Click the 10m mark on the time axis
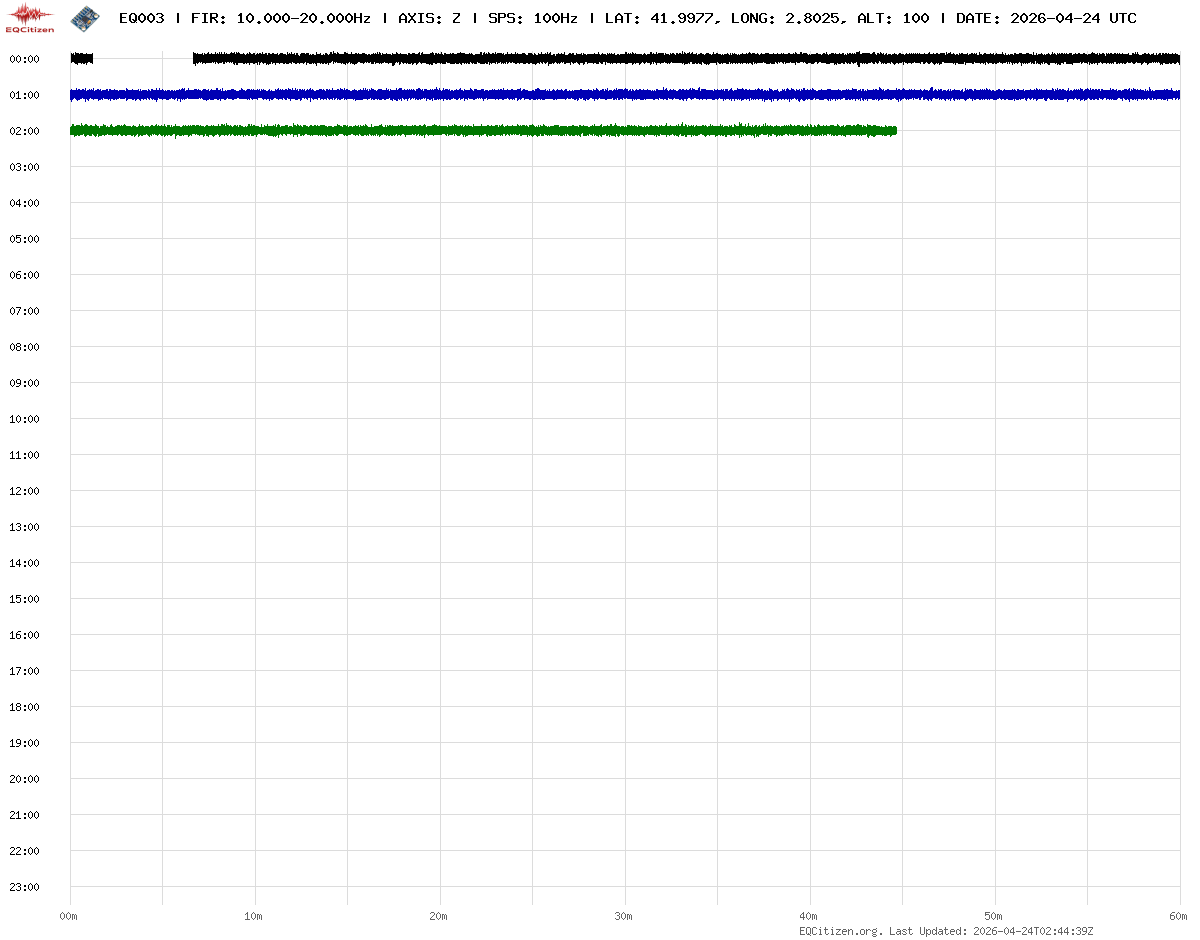The width and height of the screenshot is (1200, 940). tap(254, 916)
